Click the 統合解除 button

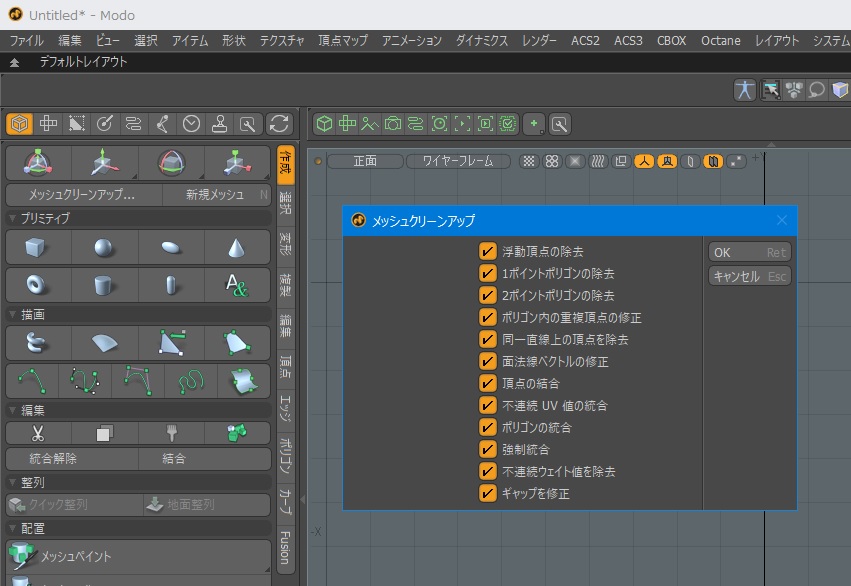(x=72, y=458)
